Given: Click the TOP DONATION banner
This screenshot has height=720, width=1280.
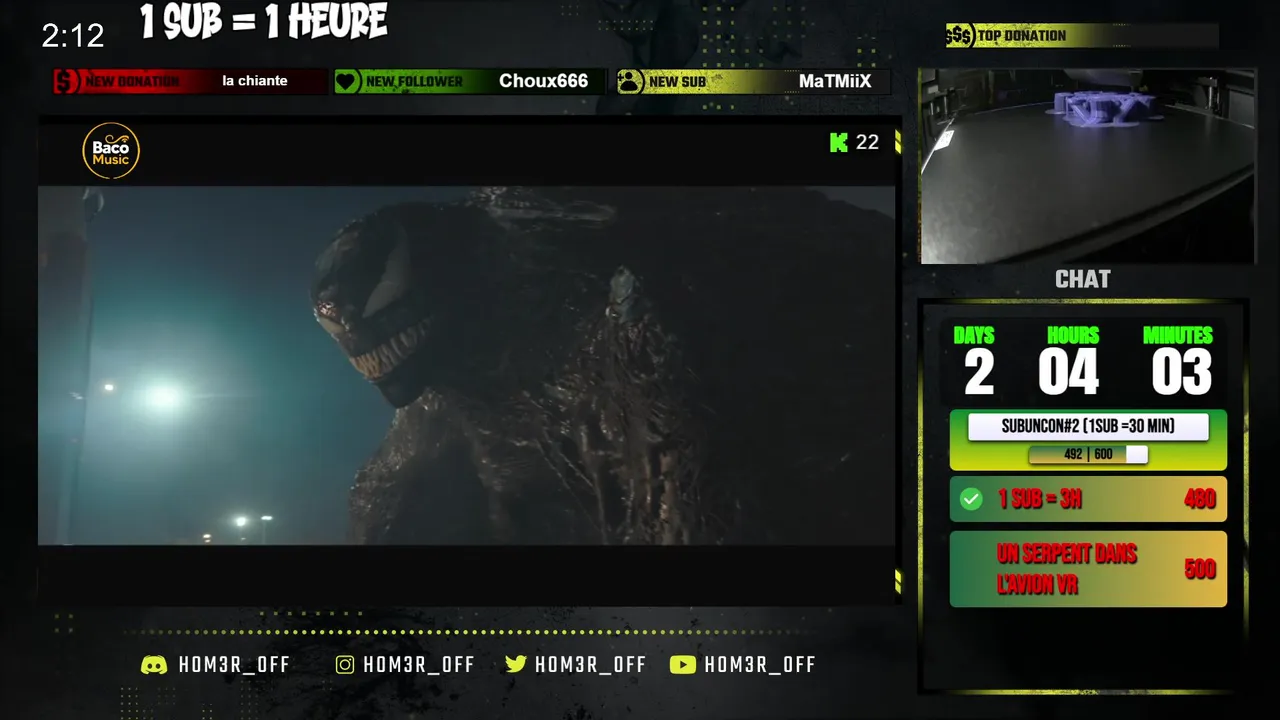Looking at the screenshot, I should 1082,36.
